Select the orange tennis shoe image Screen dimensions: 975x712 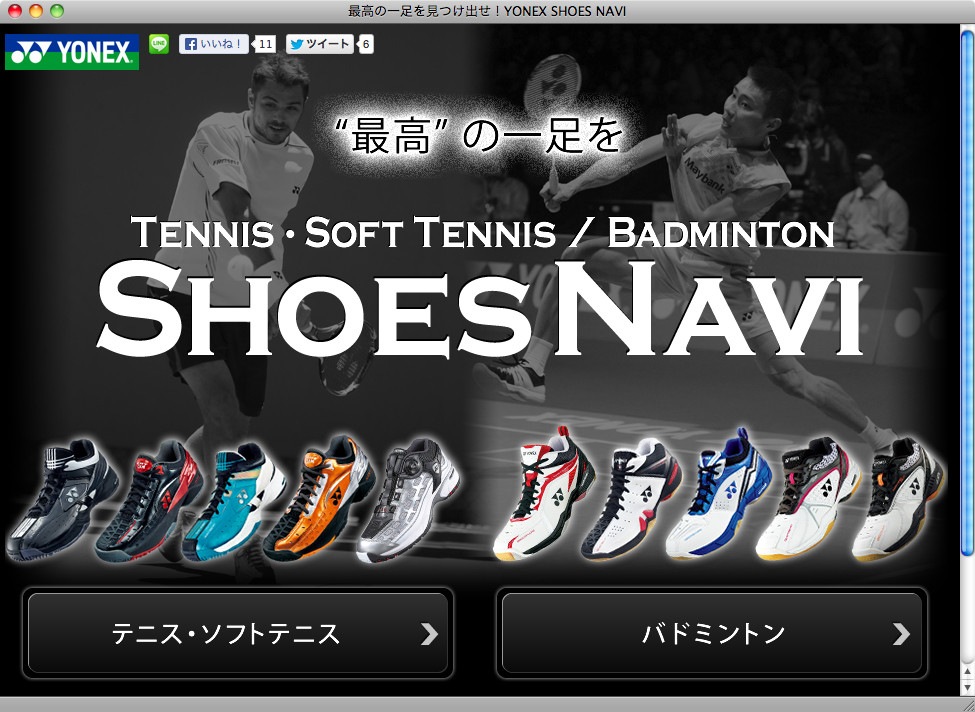pyautogui.click(x=320, y=497)
